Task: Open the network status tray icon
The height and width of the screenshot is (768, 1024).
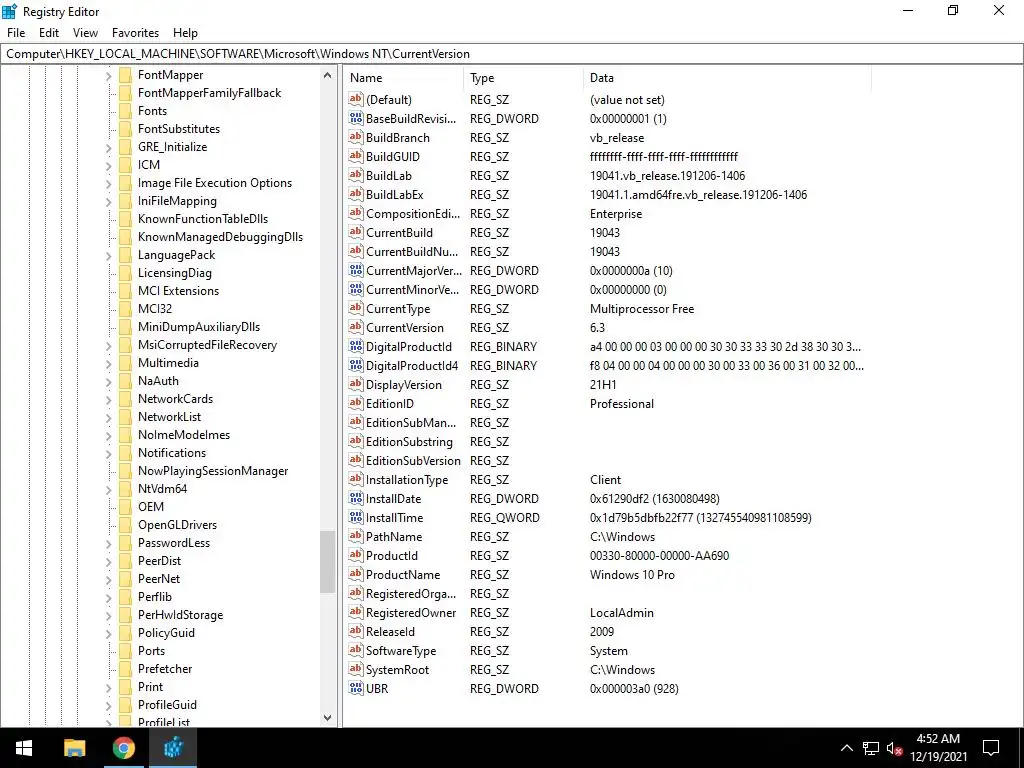Action: click(871, 748)
